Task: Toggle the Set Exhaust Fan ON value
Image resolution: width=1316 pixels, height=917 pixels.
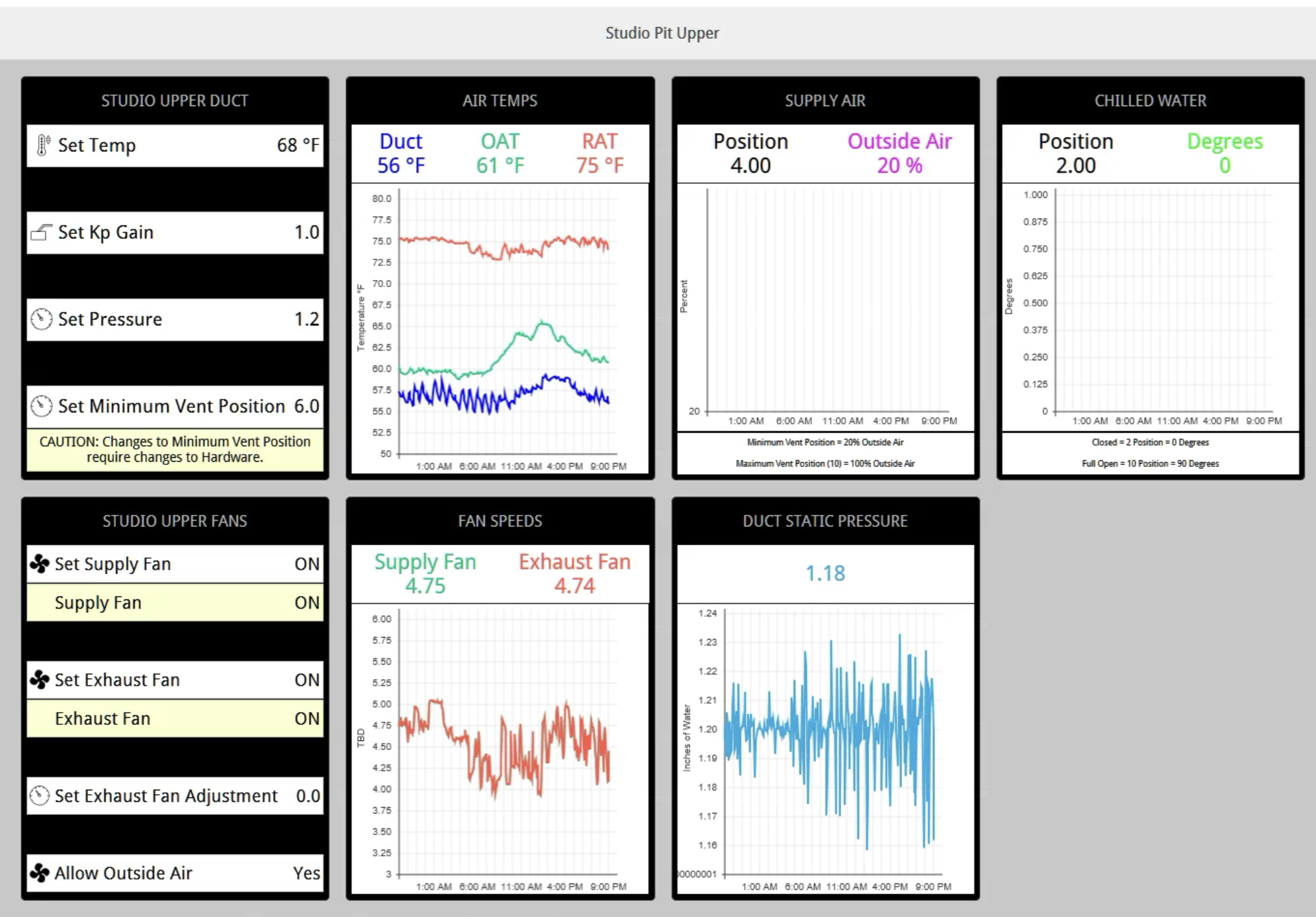Action: (x=307, y=680)
